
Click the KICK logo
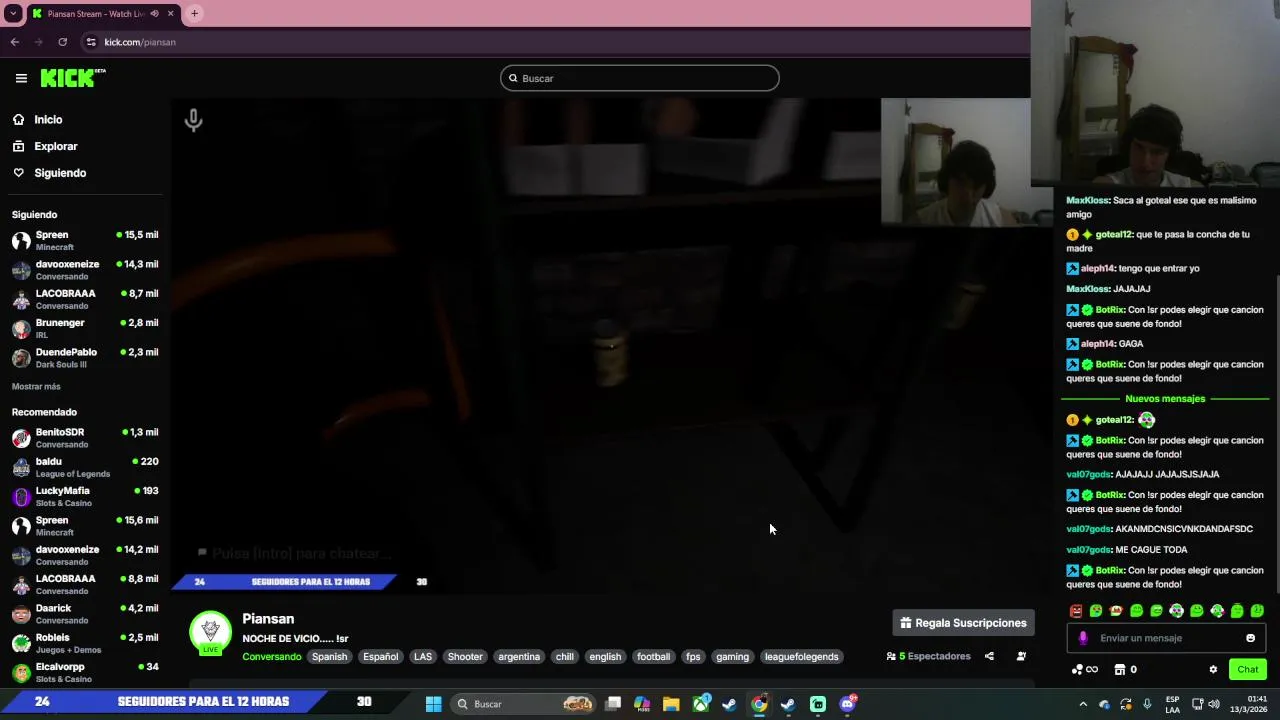pyautogui.click(x=72, y=78)
